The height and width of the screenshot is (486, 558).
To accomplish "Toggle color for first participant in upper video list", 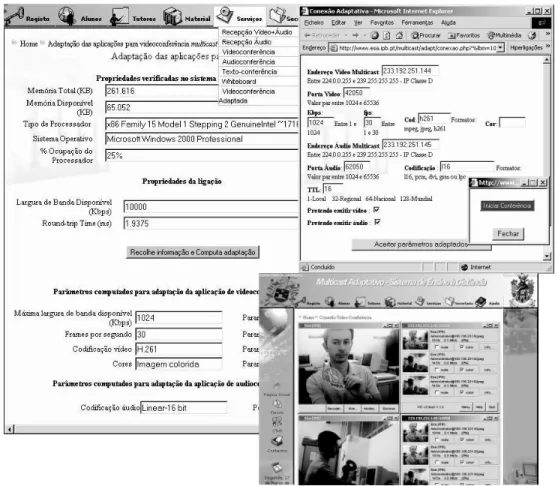I will pyautogui.click(x=462, y=347).
